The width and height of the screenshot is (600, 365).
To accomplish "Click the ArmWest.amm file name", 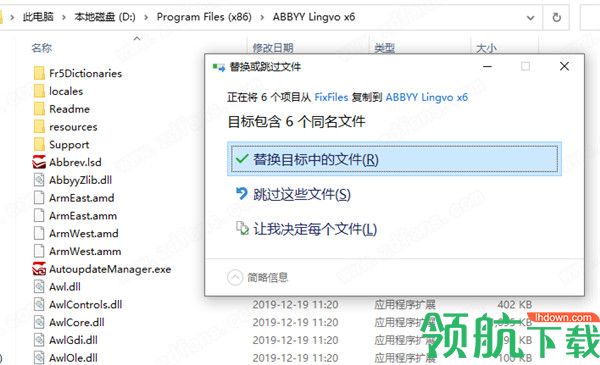I will point(85,251).
